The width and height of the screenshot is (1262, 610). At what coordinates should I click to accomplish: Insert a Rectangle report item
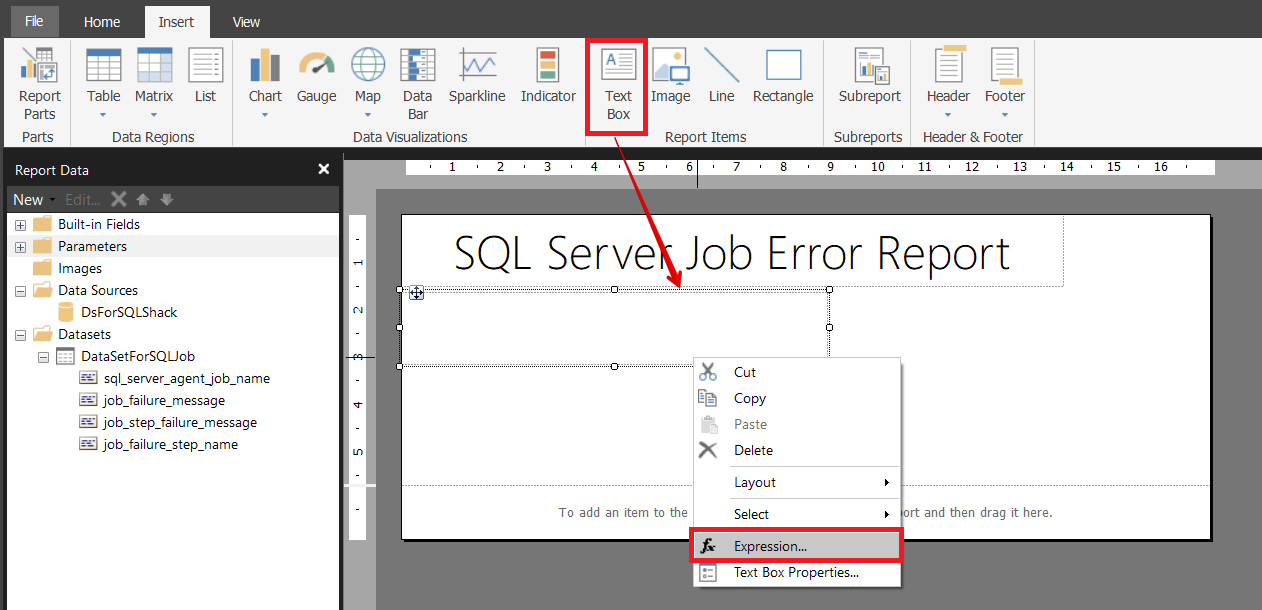click(x=783, y=76)
